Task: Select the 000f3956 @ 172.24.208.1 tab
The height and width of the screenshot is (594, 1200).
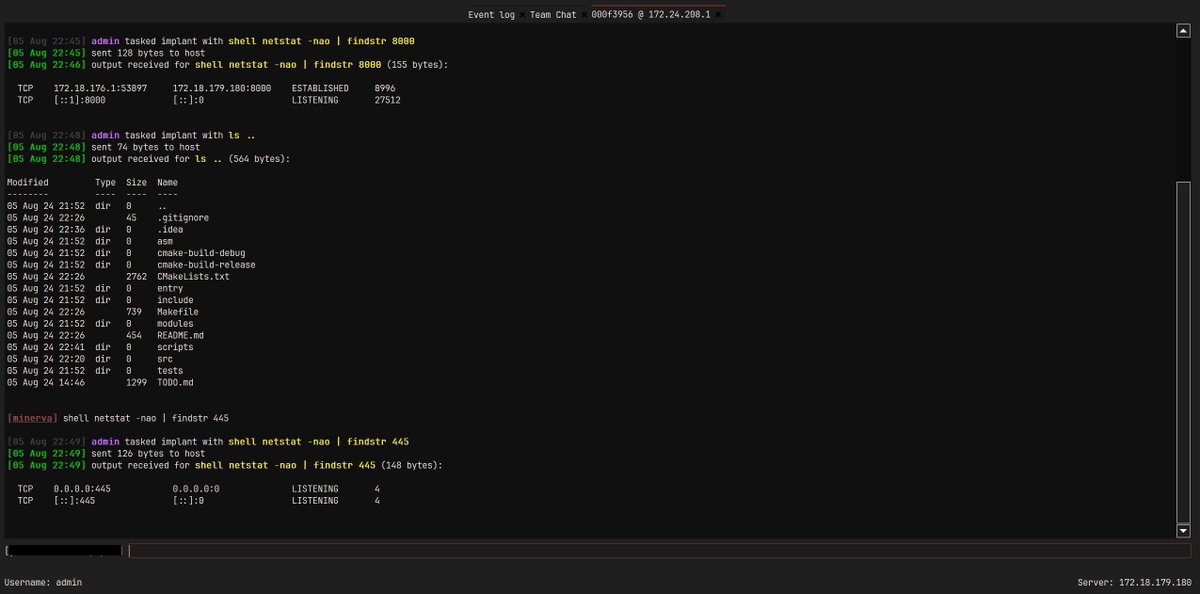Action: (x=651, y=15)
